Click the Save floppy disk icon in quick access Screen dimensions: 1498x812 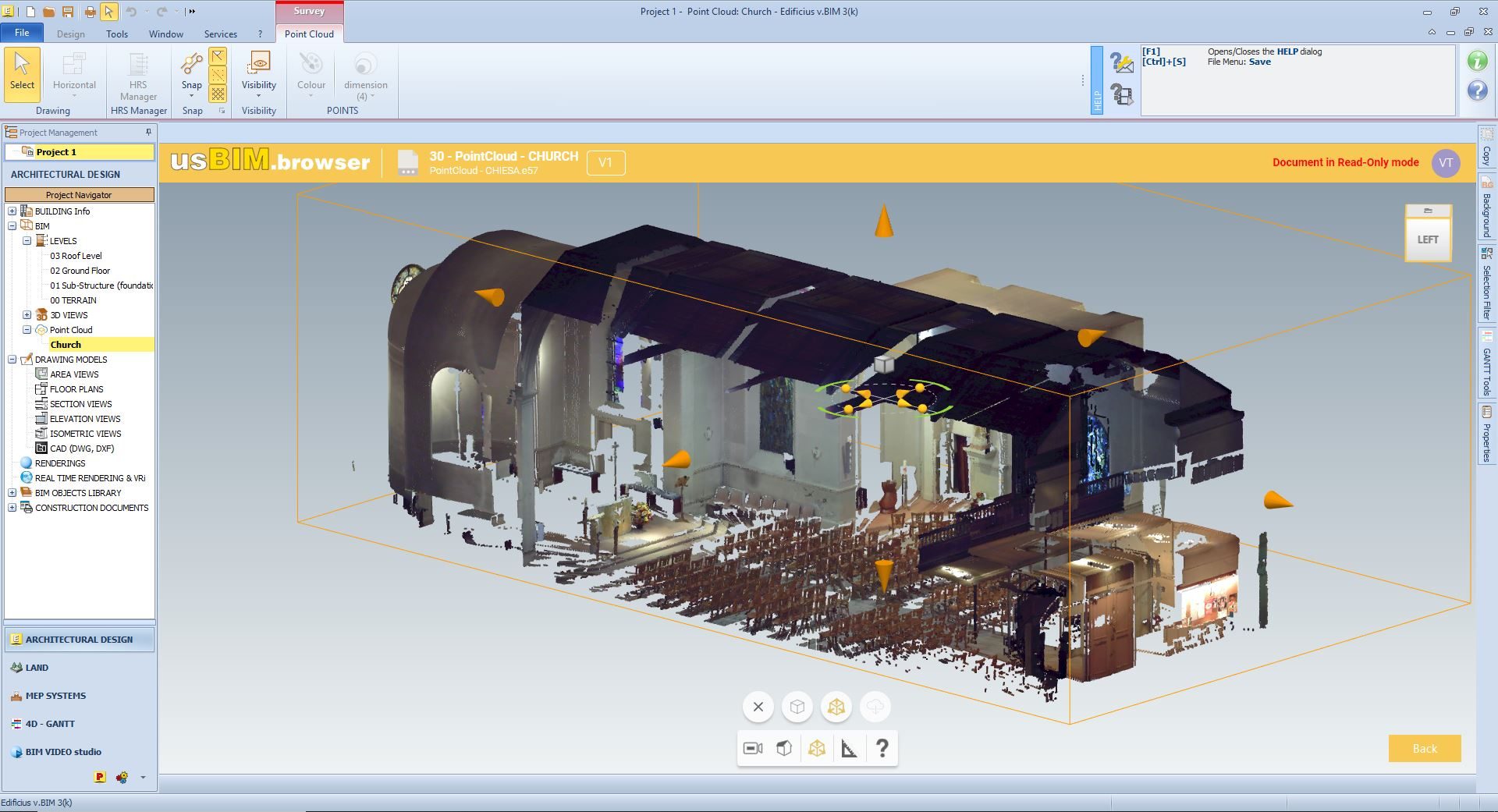[67, 12]
